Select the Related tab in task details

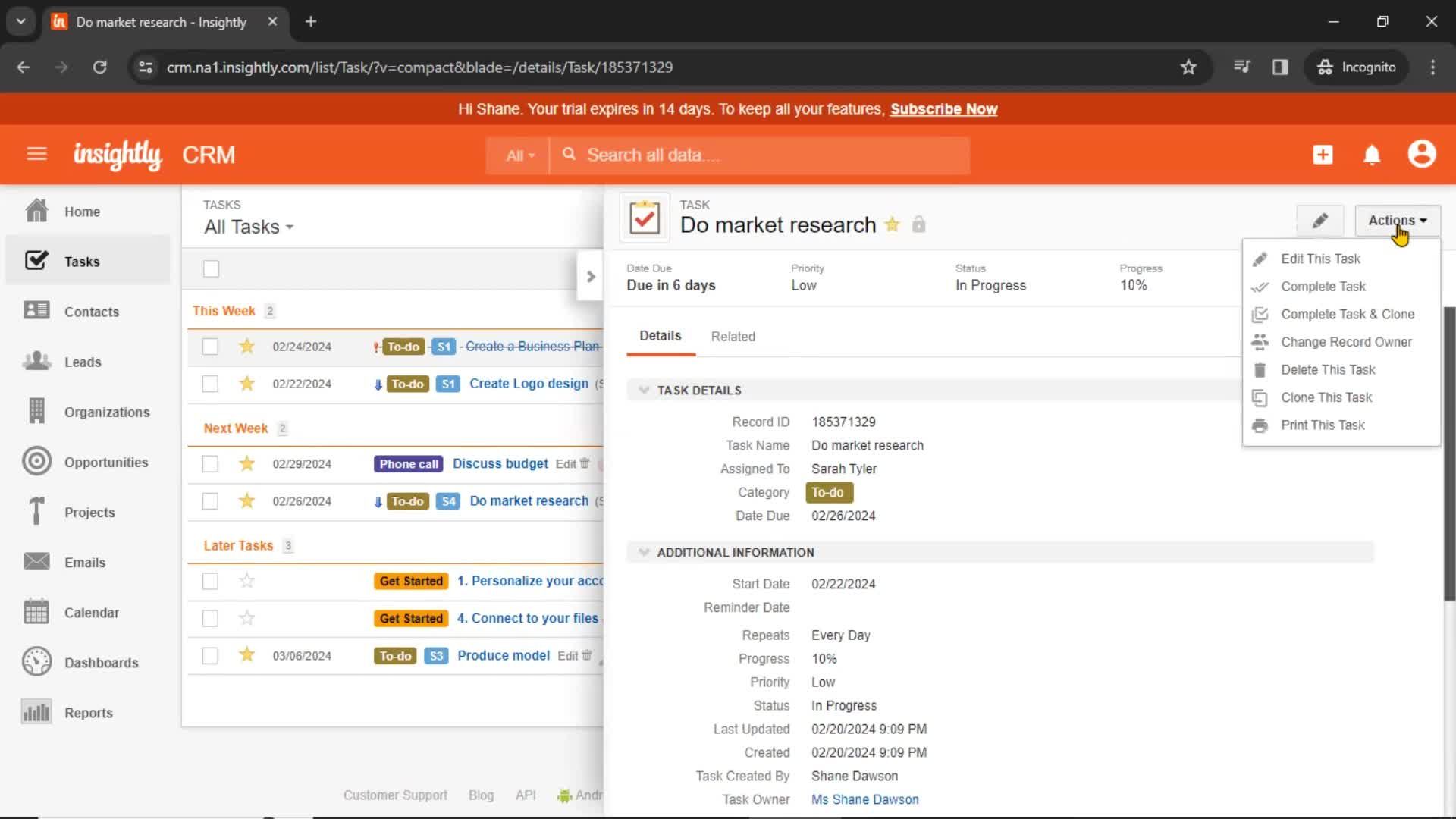coord(733,336)
